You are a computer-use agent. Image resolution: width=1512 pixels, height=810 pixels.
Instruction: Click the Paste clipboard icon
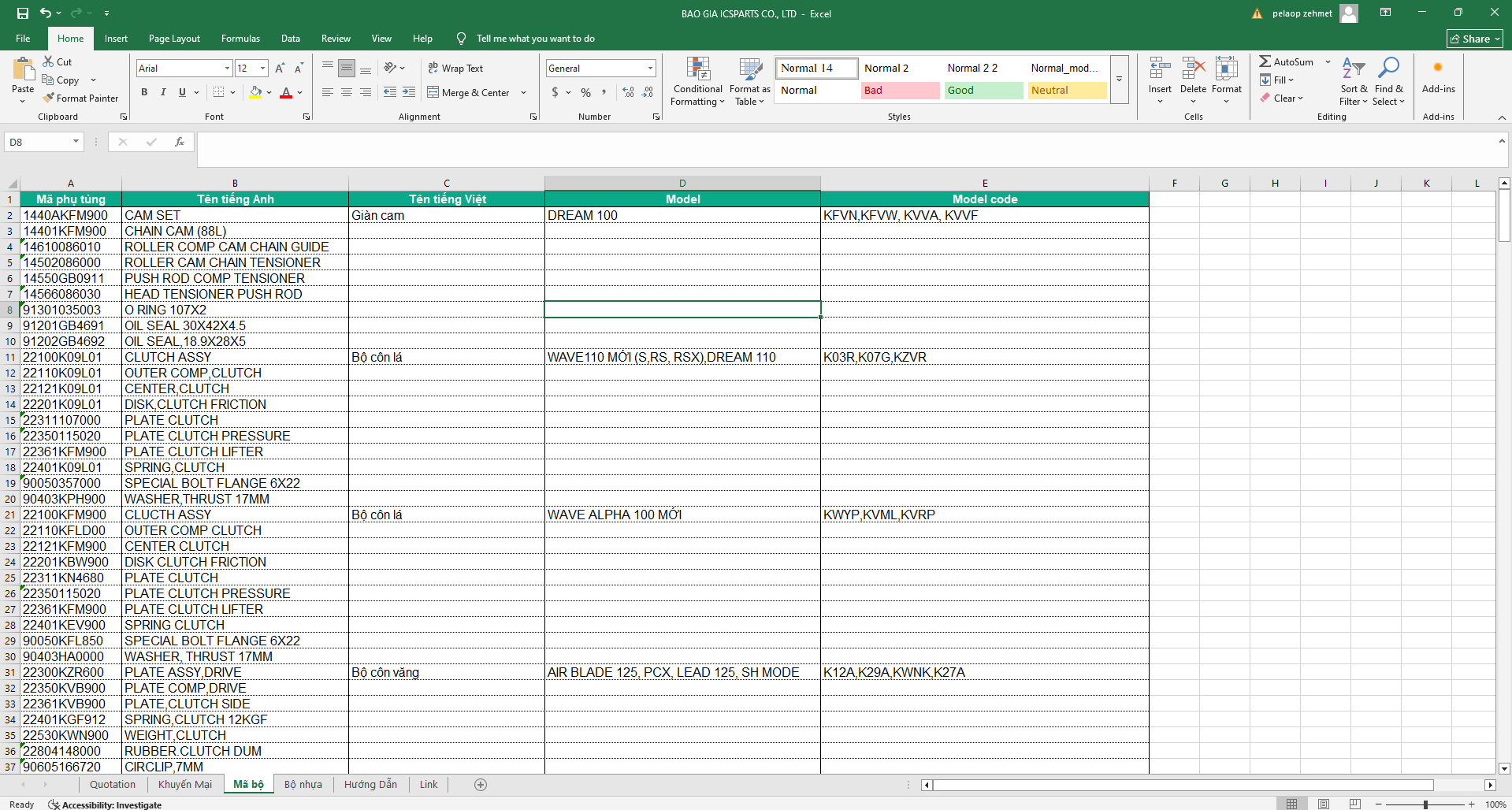tap(23, 69)
